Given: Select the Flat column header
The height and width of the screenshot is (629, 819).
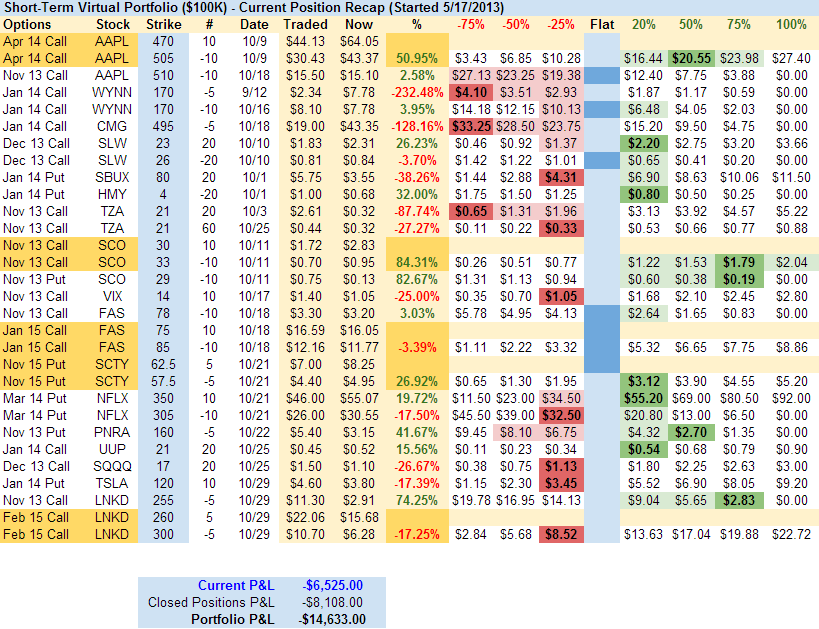Looking at the screenshot, I should click(x=602, y=24).
